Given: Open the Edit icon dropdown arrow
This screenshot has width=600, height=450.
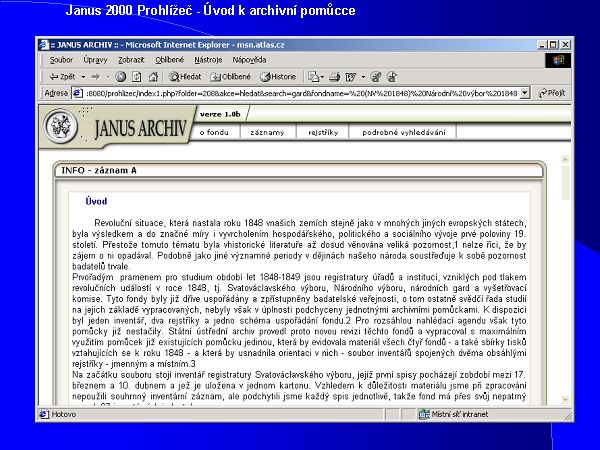Looking at the screenshot, I should click(363, 77).
